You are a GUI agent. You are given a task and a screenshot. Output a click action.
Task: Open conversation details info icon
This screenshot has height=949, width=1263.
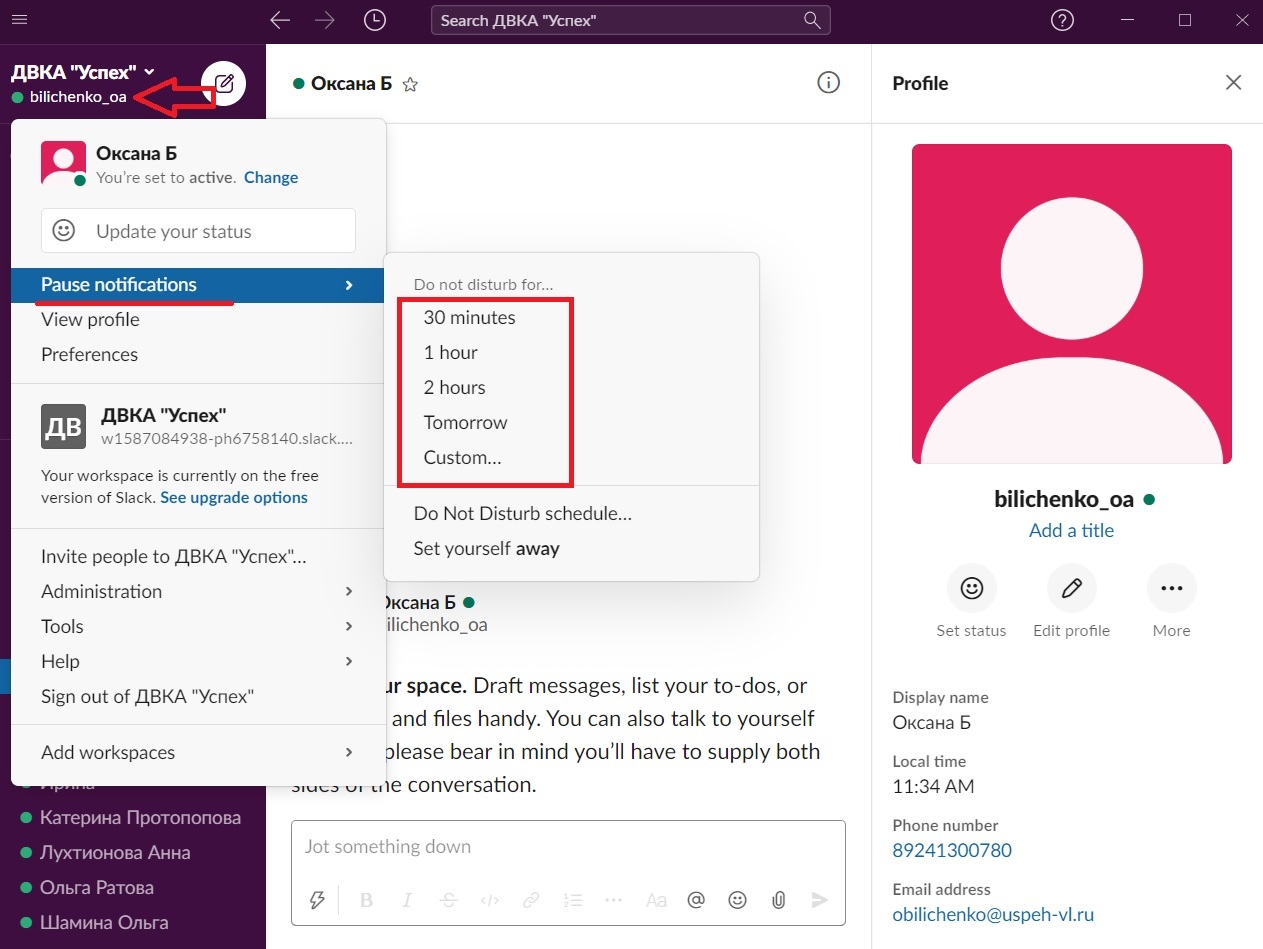pyautogui.click(x=828, y=83)
